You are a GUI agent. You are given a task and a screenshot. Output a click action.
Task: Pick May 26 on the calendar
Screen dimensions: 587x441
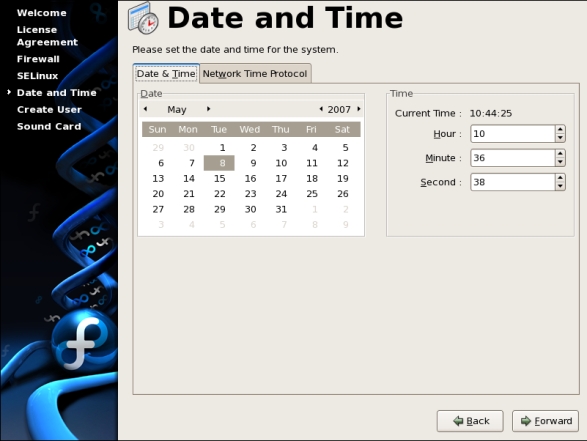[x=343, y=194]
